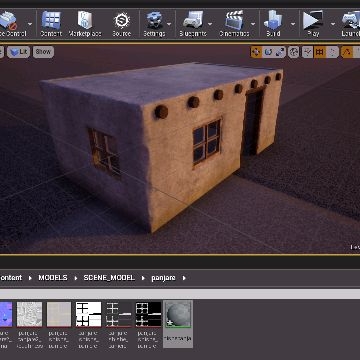Select the rotate gizmo tool
Screen dimensions: 360x360
tap(268, 52)
